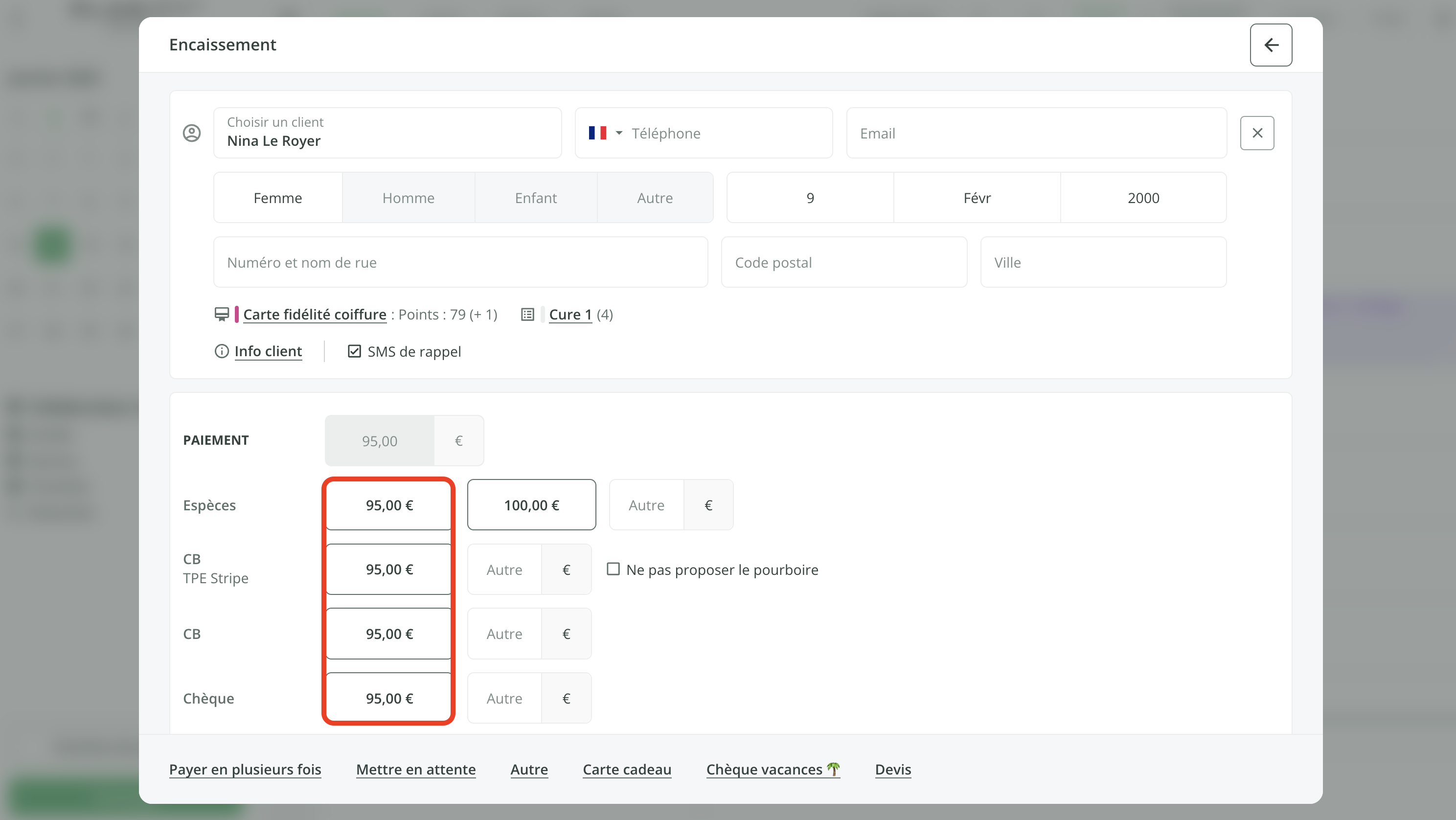Open the birth year 2000 selector
The width and height of the screenshot is (1456, 820).
click(x=1143, y=198)
